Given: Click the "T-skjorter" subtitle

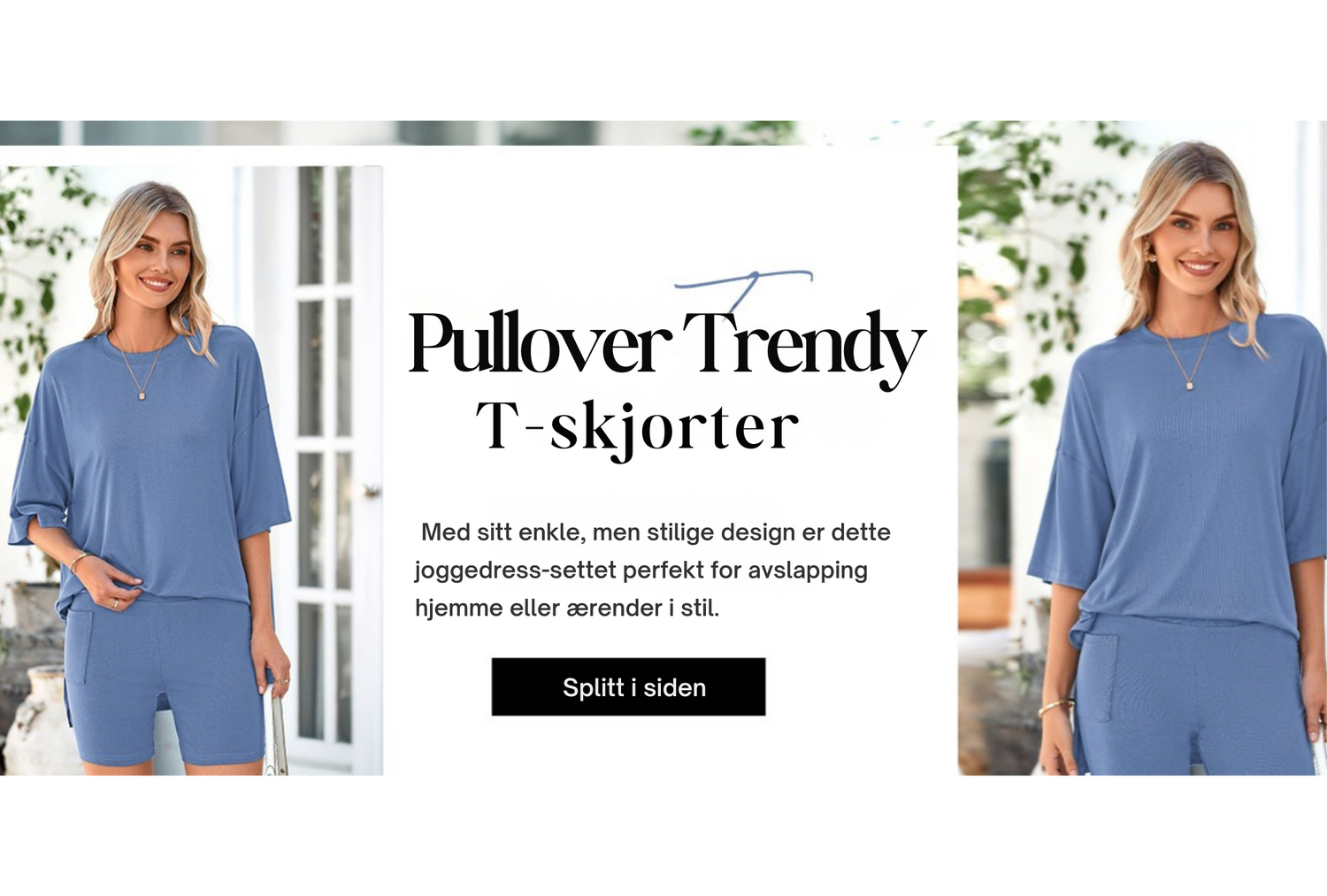Looking at the screenshot, I should pos(637,428).
